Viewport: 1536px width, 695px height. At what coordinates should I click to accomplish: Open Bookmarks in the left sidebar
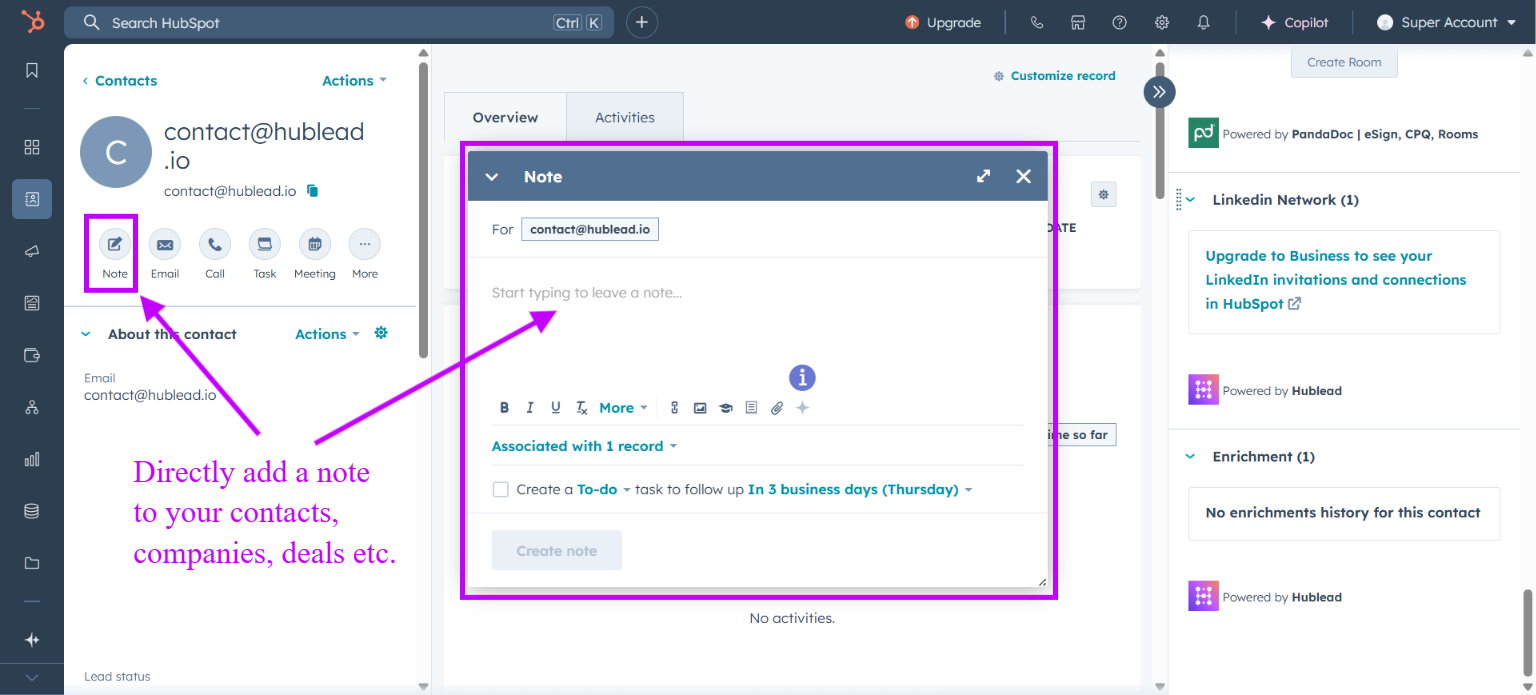pyautogui.click(x=32, y=70)
